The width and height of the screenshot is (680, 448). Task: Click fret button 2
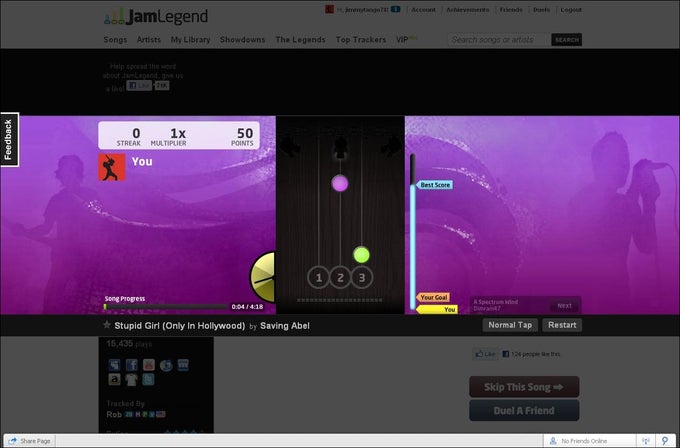pyautogui.click(x=340, y=278)
